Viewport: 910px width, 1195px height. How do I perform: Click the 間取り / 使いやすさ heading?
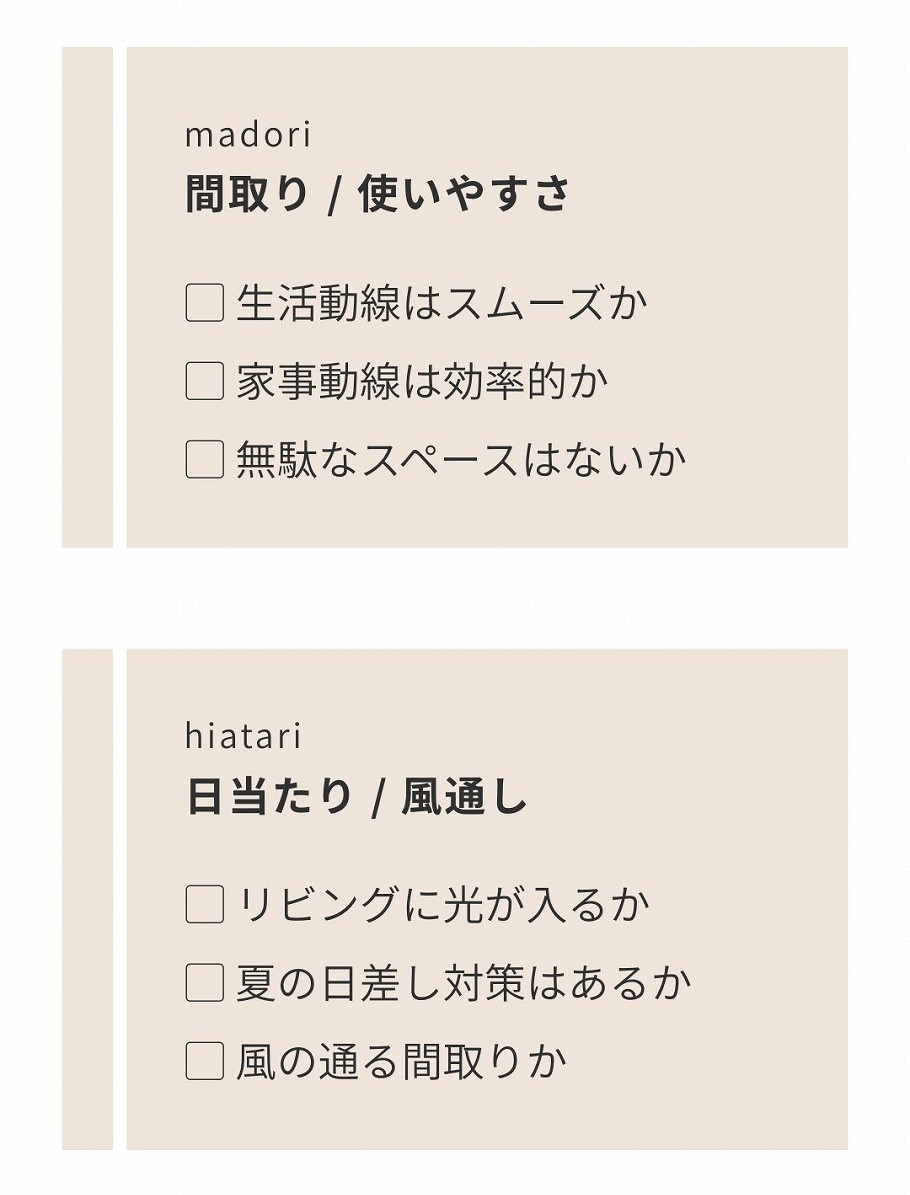pyautogui.click(x=377, y=195)
